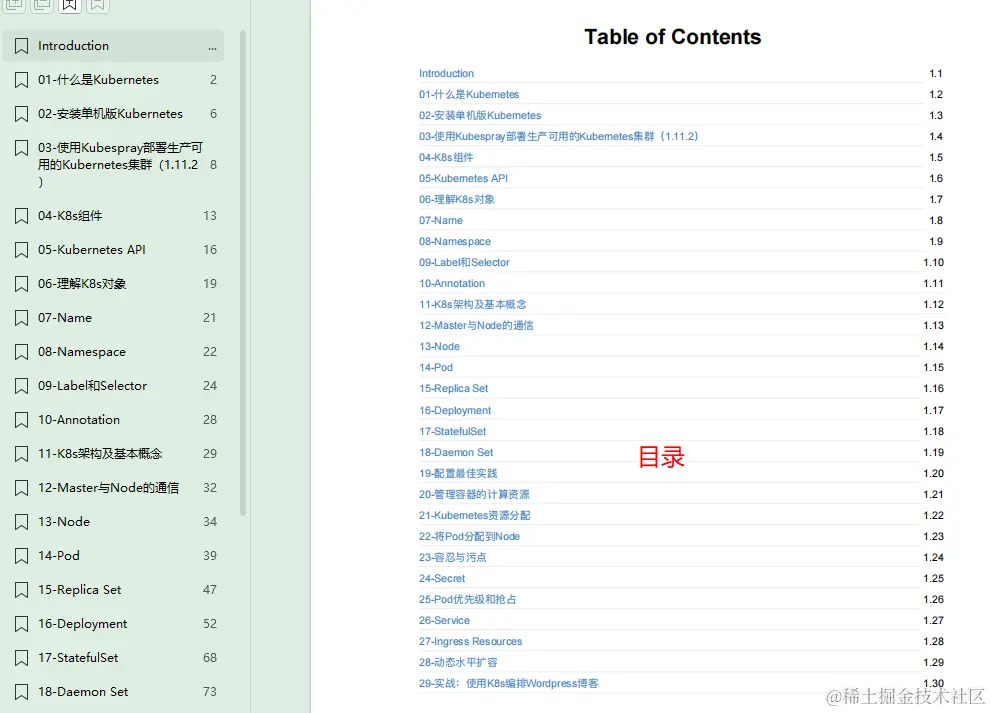Click bookmark icon beside 08-Namespace
Viewport: 992px width, 713px height.
coord(22,352)
